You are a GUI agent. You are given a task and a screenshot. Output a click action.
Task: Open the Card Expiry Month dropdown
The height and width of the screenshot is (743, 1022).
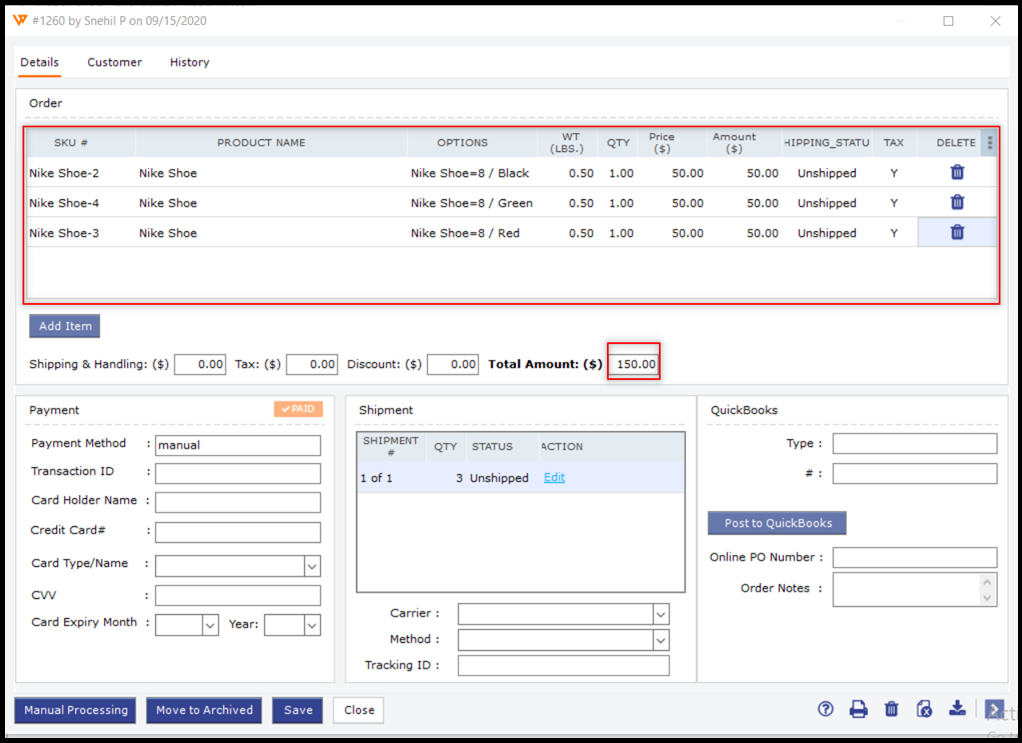click(210, 625)
